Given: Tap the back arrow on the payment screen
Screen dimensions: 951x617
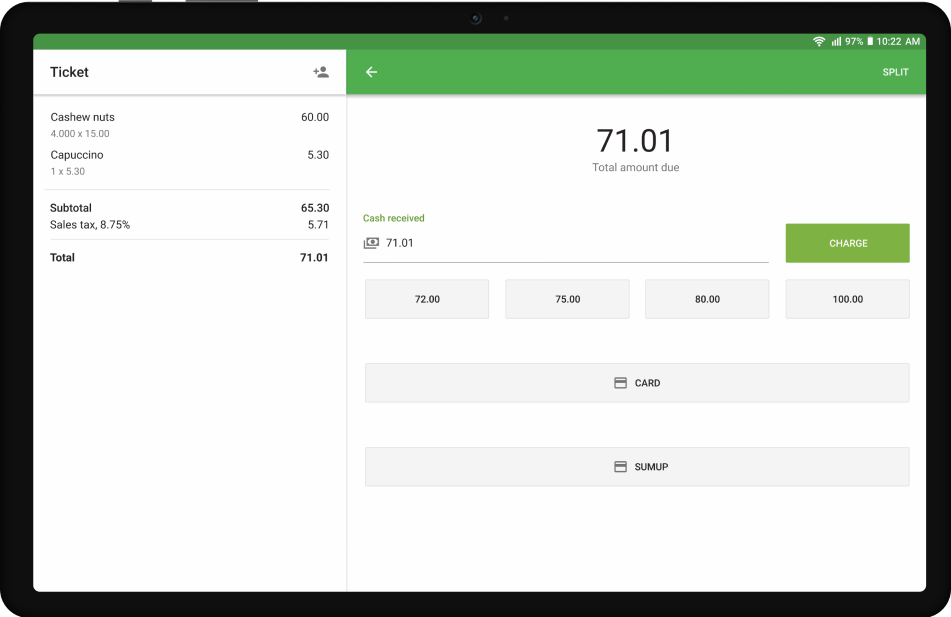Looking at the screenshot, I should [x=371, y=72].
